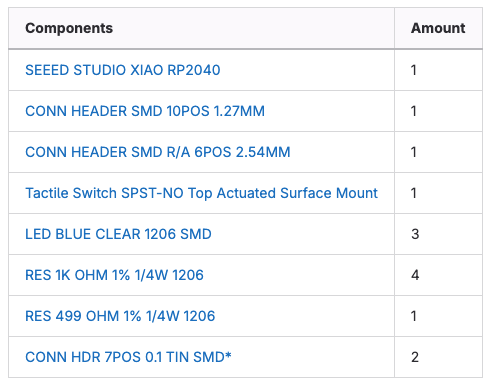501x388 pixels.
Task: Click CONN HEADER SMD R/A 6POS 2.54MM
Action: tap(158, 152)
